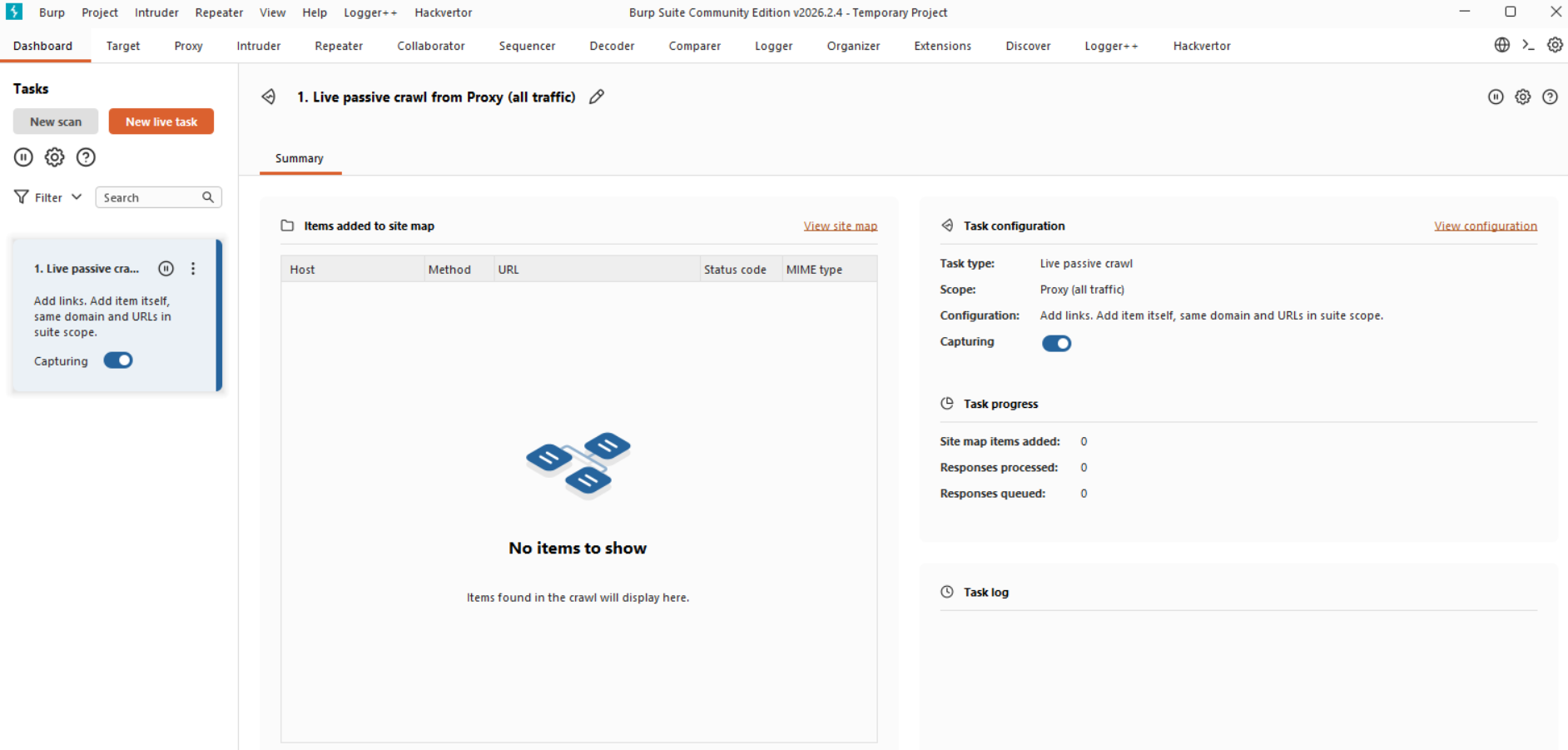Open the Help menu
The height and width of the screenshot is (750, 1568).
tap(315, 12)
